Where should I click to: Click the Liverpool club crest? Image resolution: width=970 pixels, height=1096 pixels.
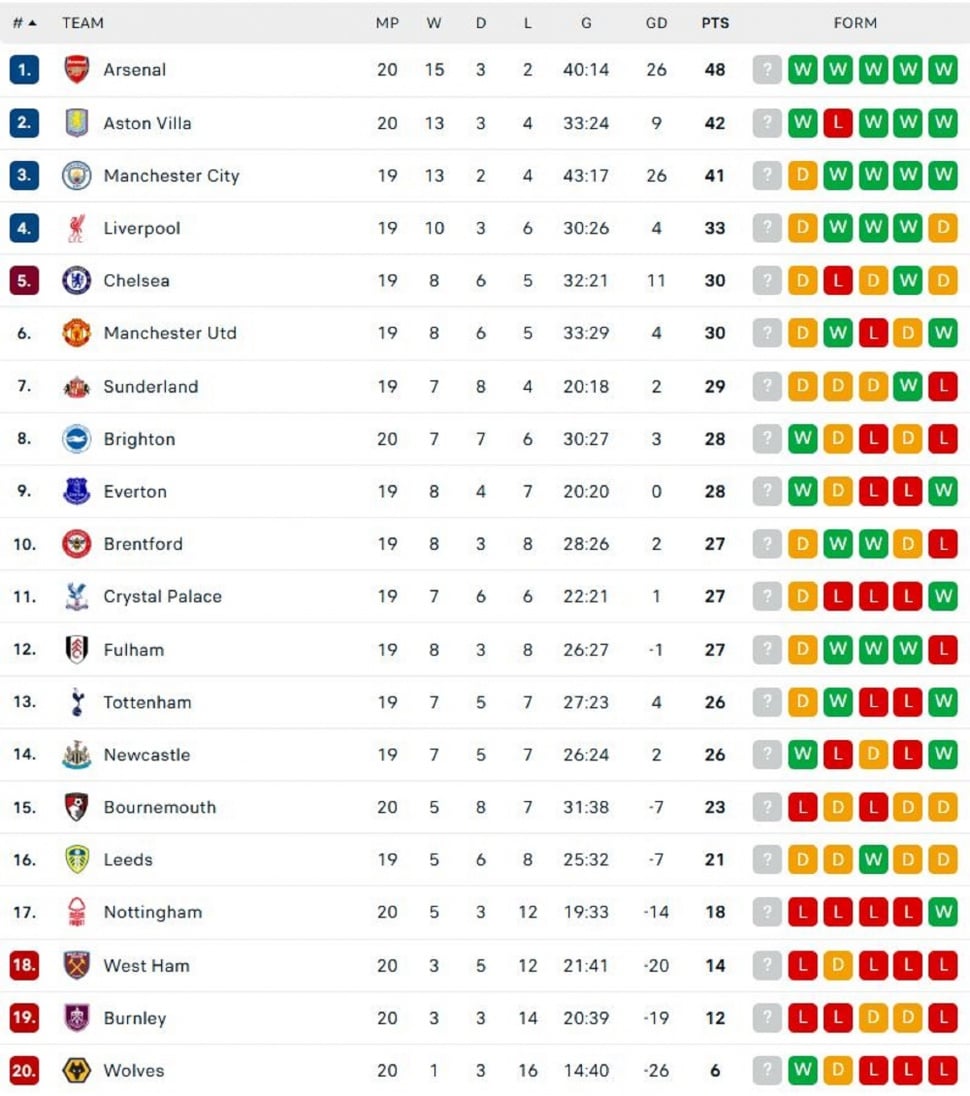click(x=78, y=228)
